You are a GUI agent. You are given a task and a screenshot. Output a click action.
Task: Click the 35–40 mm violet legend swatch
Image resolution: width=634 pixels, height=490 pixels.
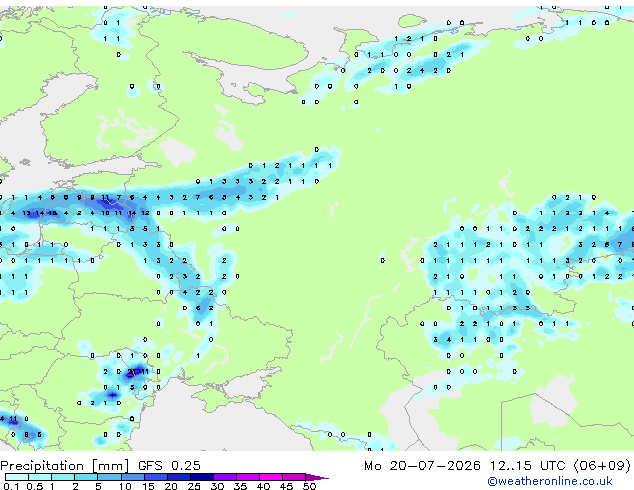click(x=248, y=477)
